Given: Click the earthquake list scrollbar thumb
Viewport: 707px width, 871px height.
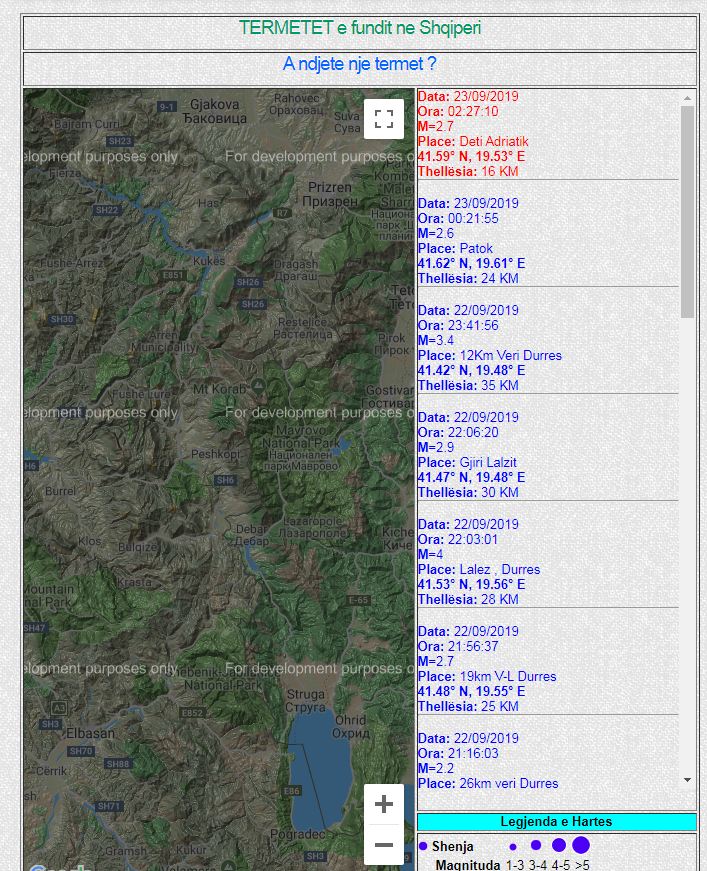Looking at the screenshot, I should (687, 210).
